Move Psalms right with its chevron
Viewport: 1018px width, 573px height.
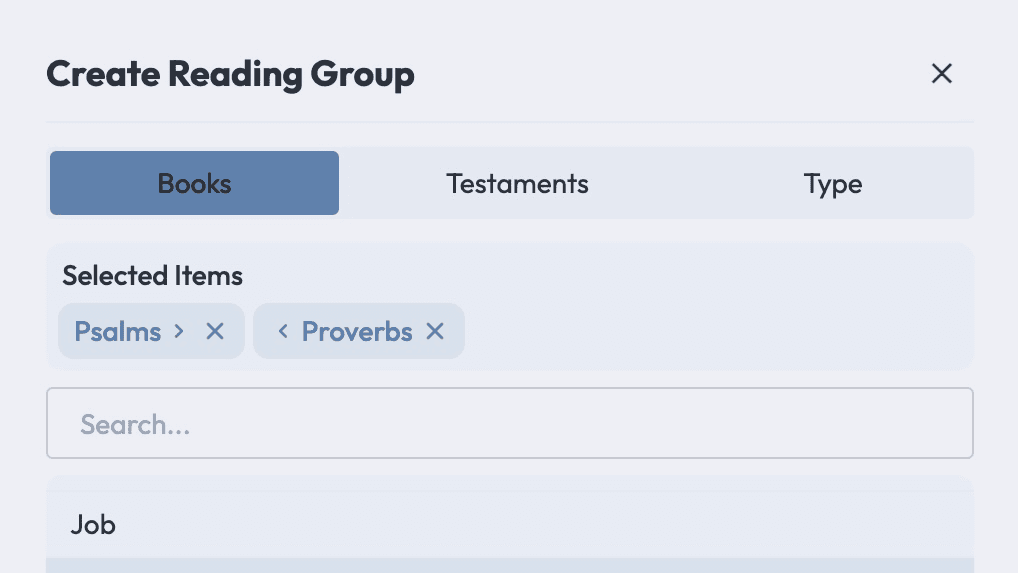tap(179, 332)
